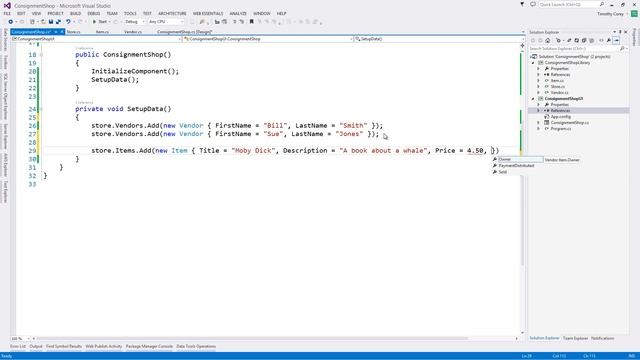The height and width of the screenshot is (360, 640).
Task: Expand Item.cs in Solution Explorer
Action: (x=538, y=81)
